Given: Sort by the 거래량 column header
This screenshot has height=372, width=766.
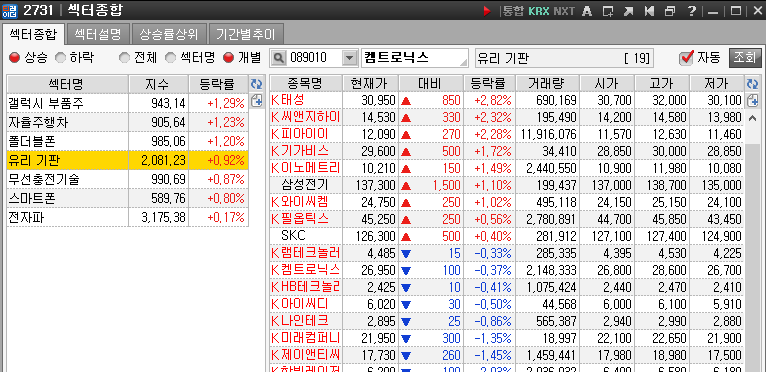Looking at the screenshot, I should (x=547, y=84).
